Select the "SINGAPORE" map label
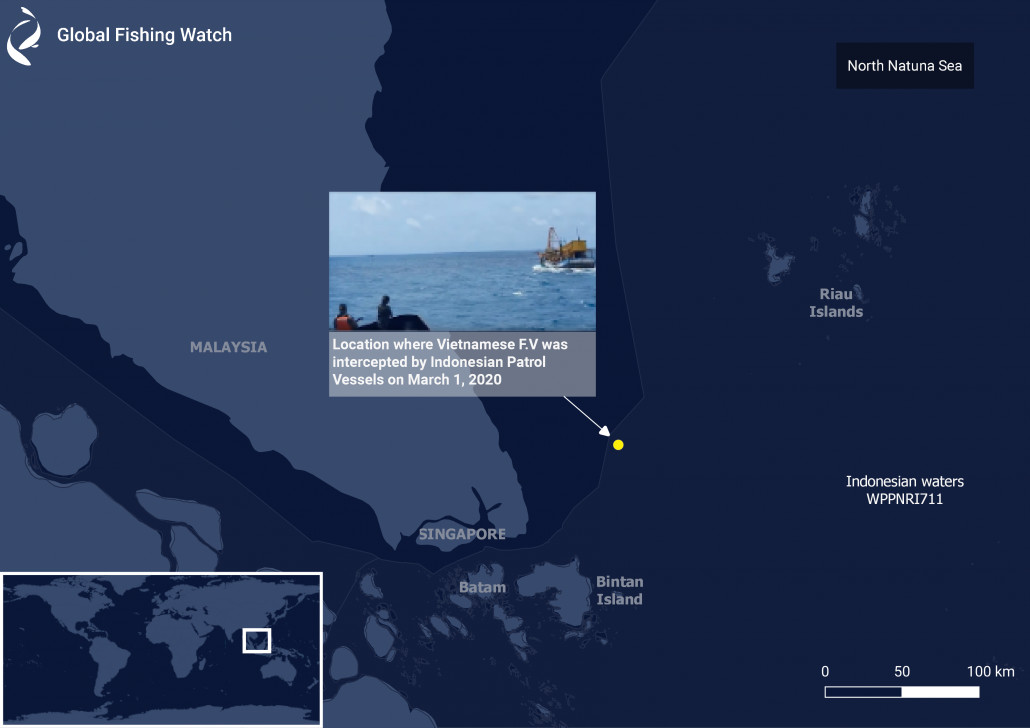This screenshot has width=1030, height=728. (462, 534)
